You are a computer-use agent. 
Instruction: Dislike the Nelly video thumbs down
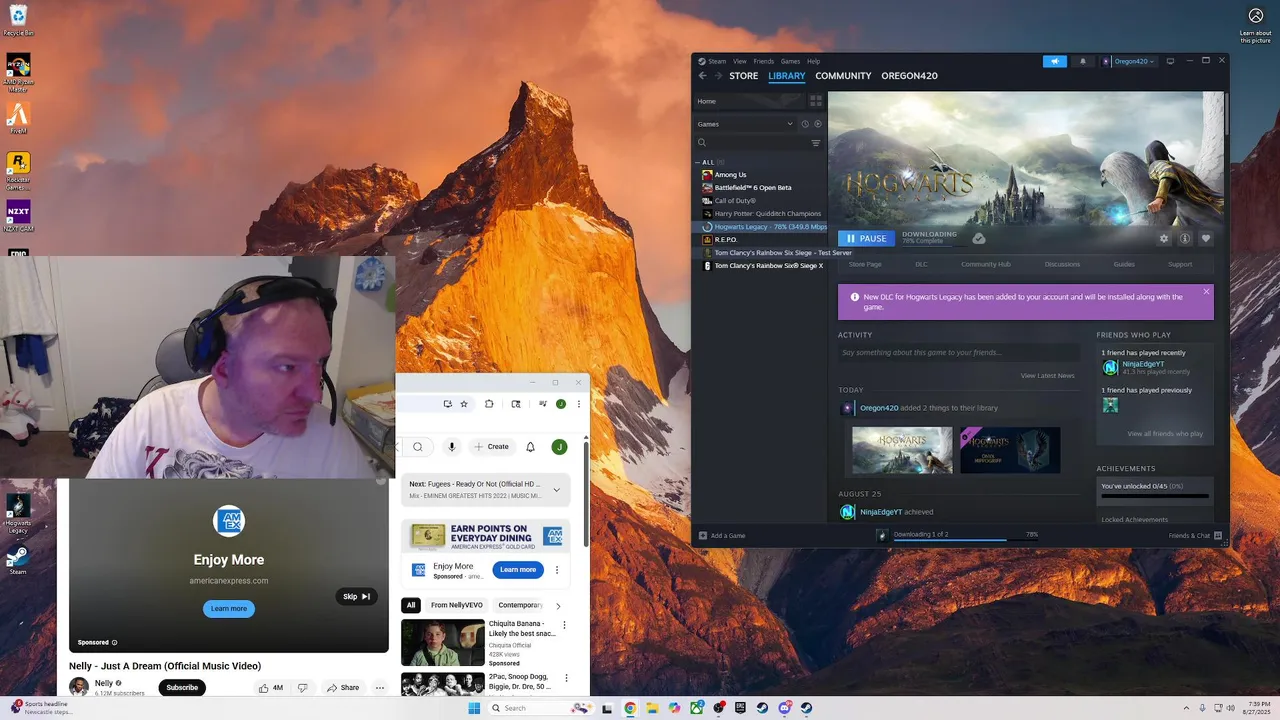click(303, 688)
